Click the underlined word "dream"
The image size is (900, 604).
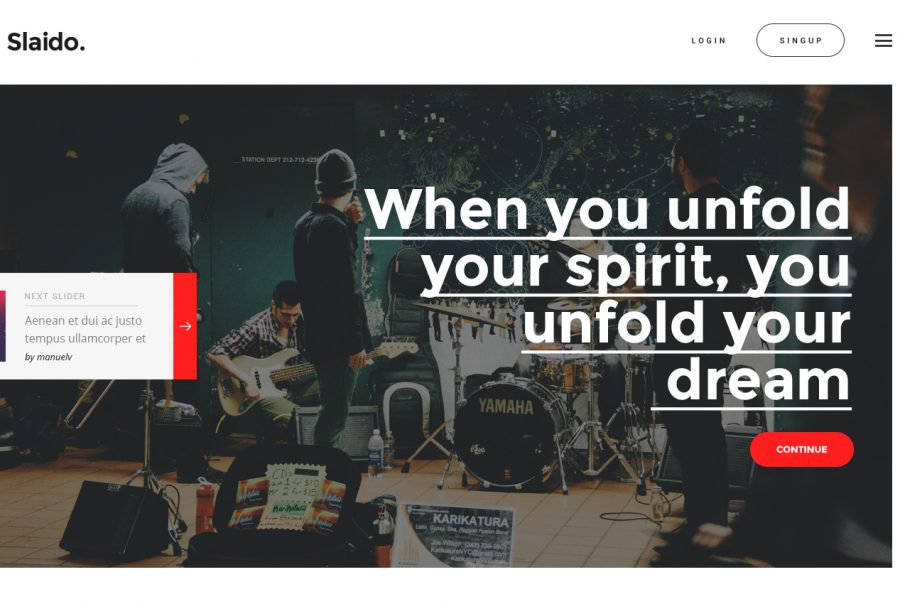[x=758, y=380]
